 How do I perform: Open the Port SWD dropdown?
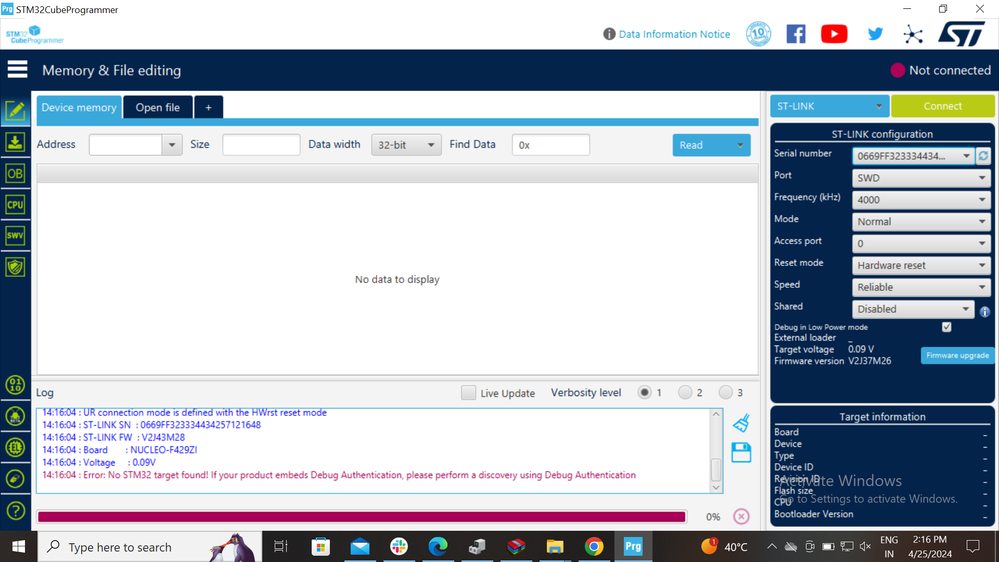pyautogui.click(x=921, y=178)
